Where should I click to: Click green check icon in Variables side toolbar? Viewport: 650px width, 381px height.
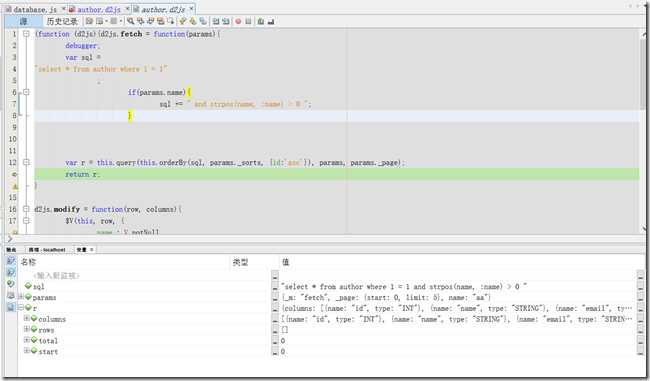(11, 284)
